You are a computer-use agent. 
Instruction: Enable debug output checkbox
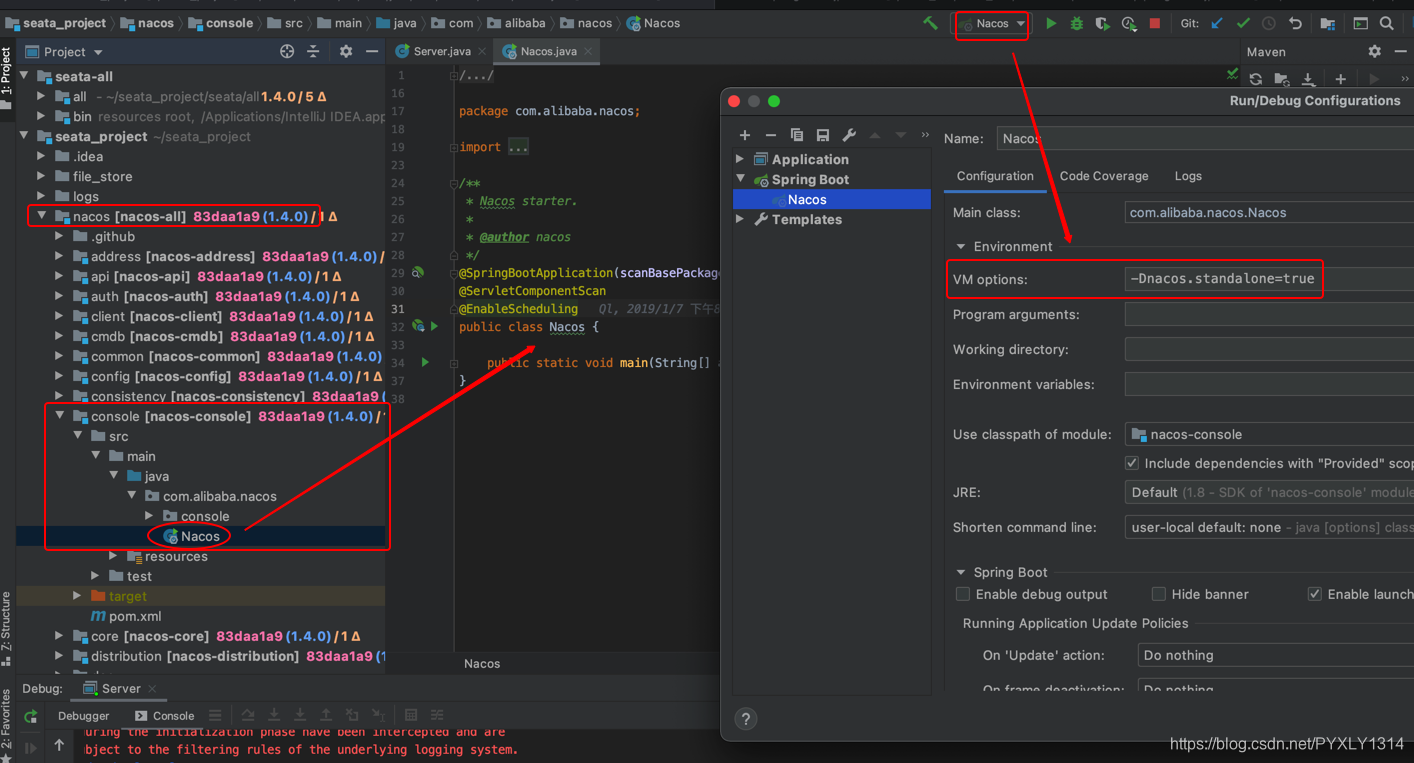pyautogui.click(x=963, y=594)
